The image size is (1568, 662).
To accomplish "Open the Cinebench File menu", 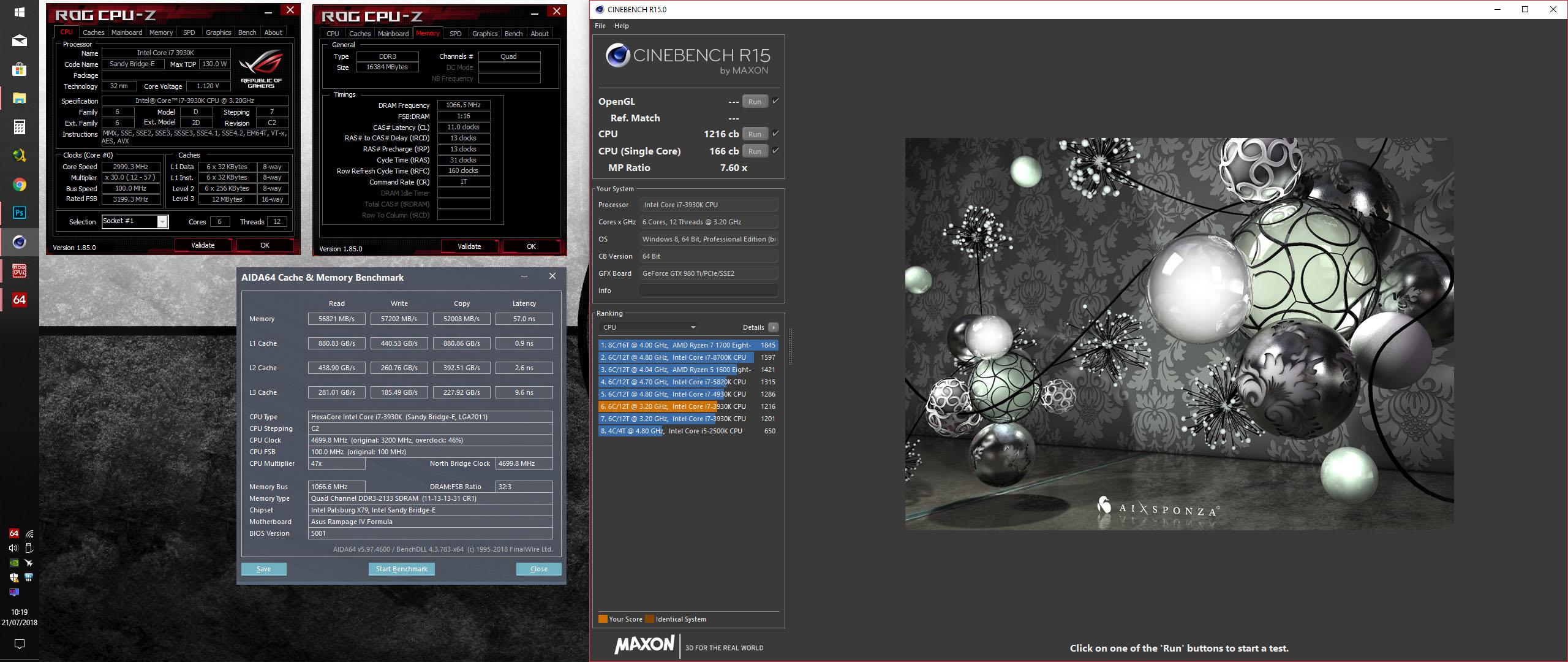I will [x=600, y=26].
